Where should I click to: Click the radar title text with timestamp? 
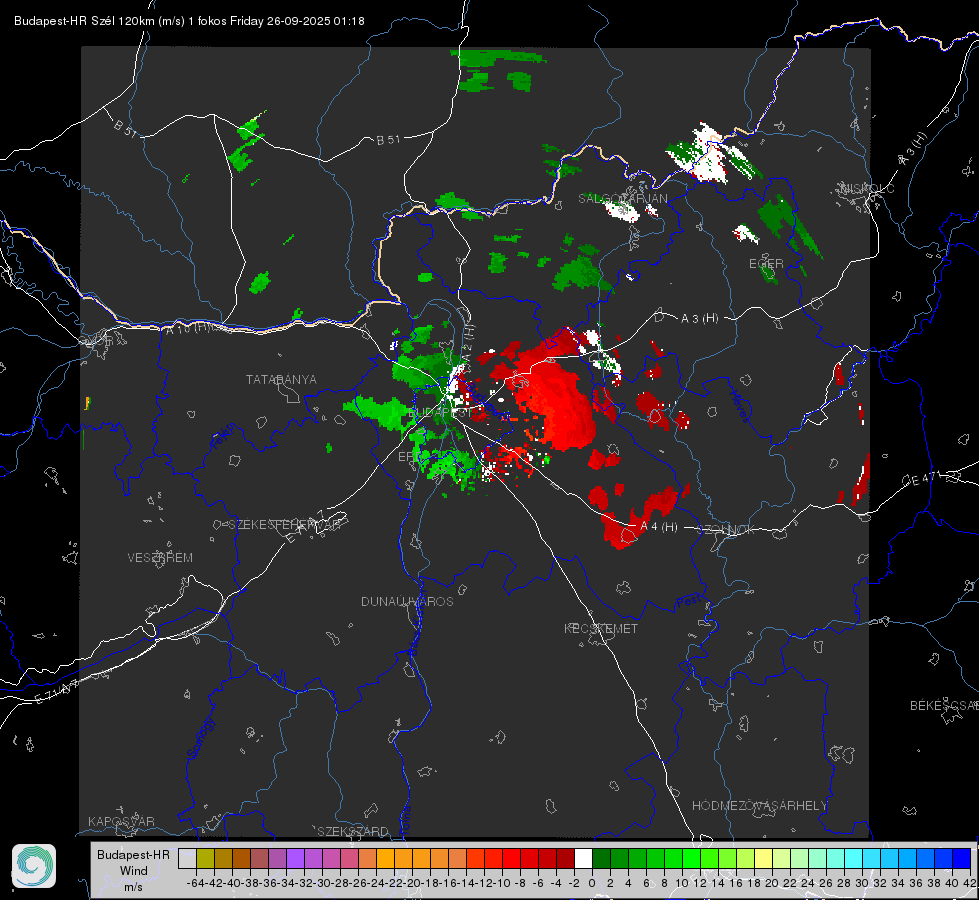[189, 21]
